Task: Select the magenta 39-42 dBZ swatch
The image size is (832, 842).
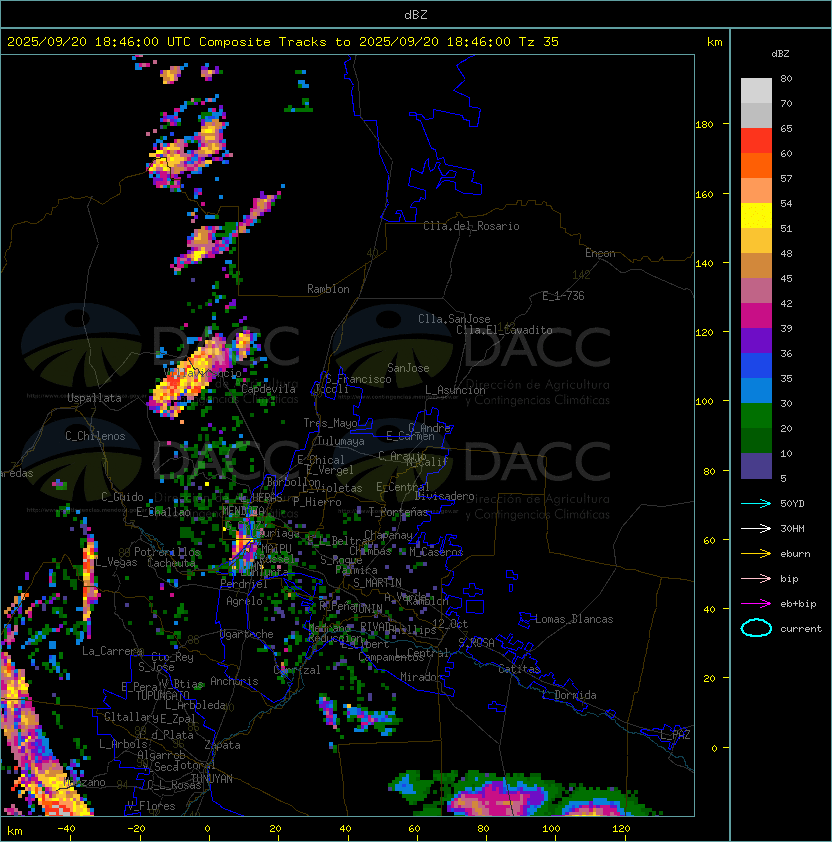Action: pos(756,316)
